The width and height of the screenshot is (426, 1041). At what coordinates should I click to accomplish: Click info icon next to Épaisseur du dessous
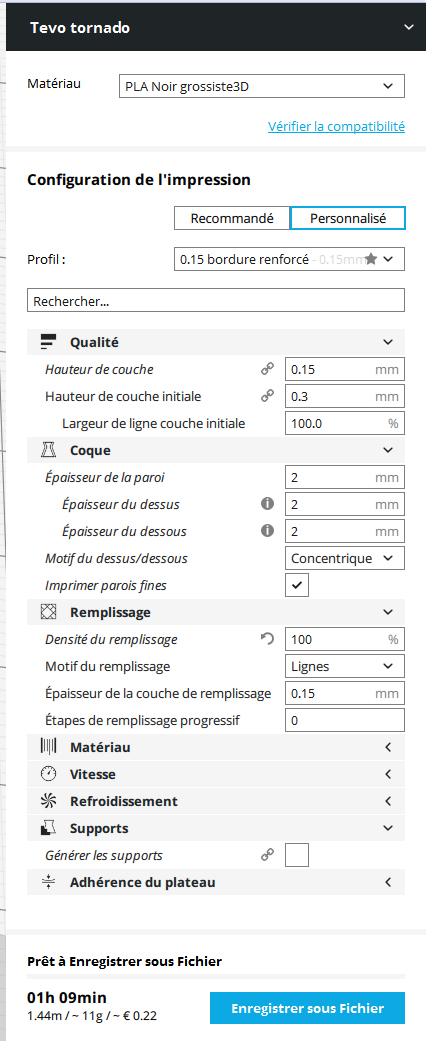pyautogui.click(x=267, y=531)
